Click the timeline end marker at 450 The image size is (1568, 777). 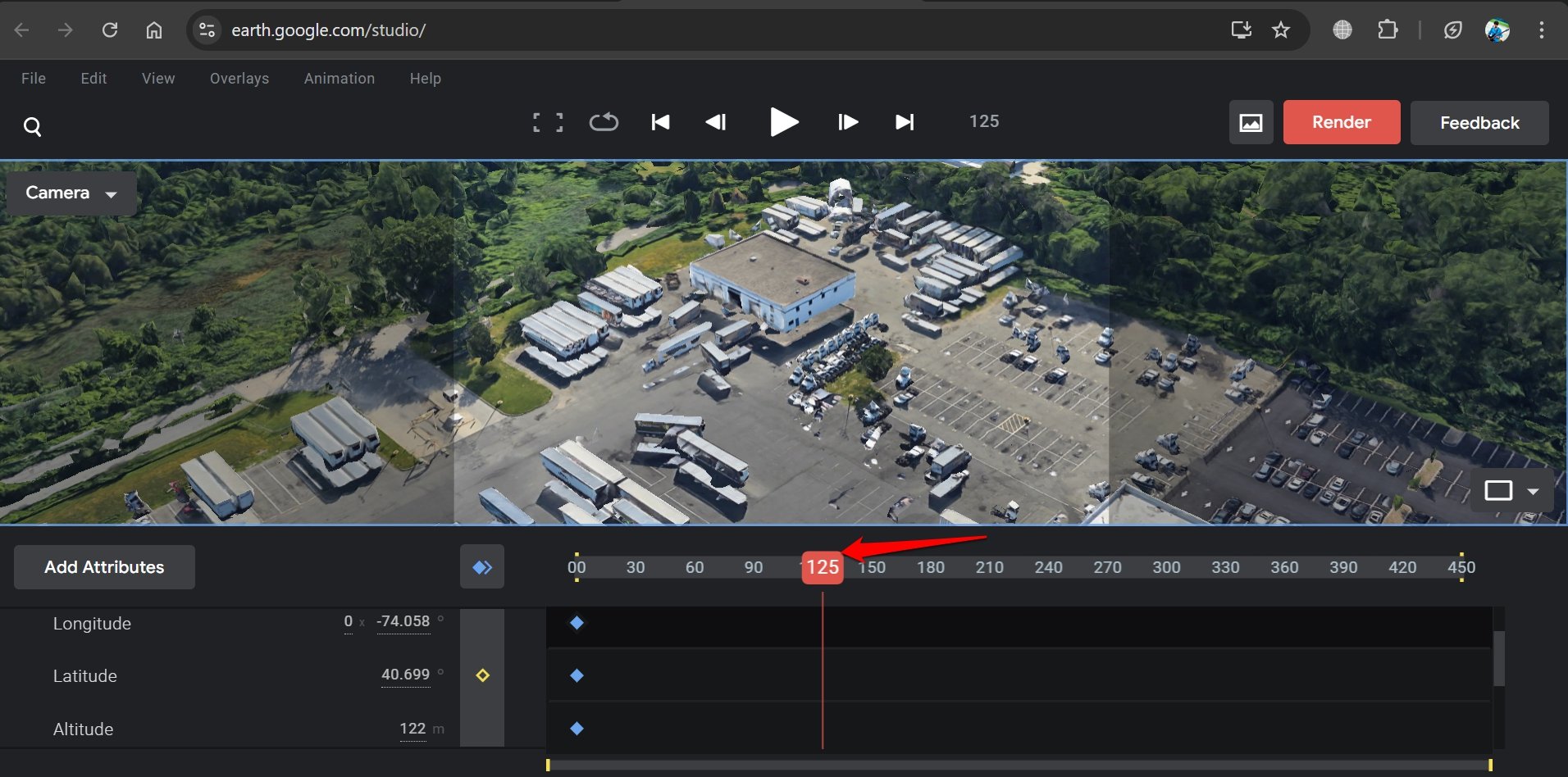(1461, 567)
